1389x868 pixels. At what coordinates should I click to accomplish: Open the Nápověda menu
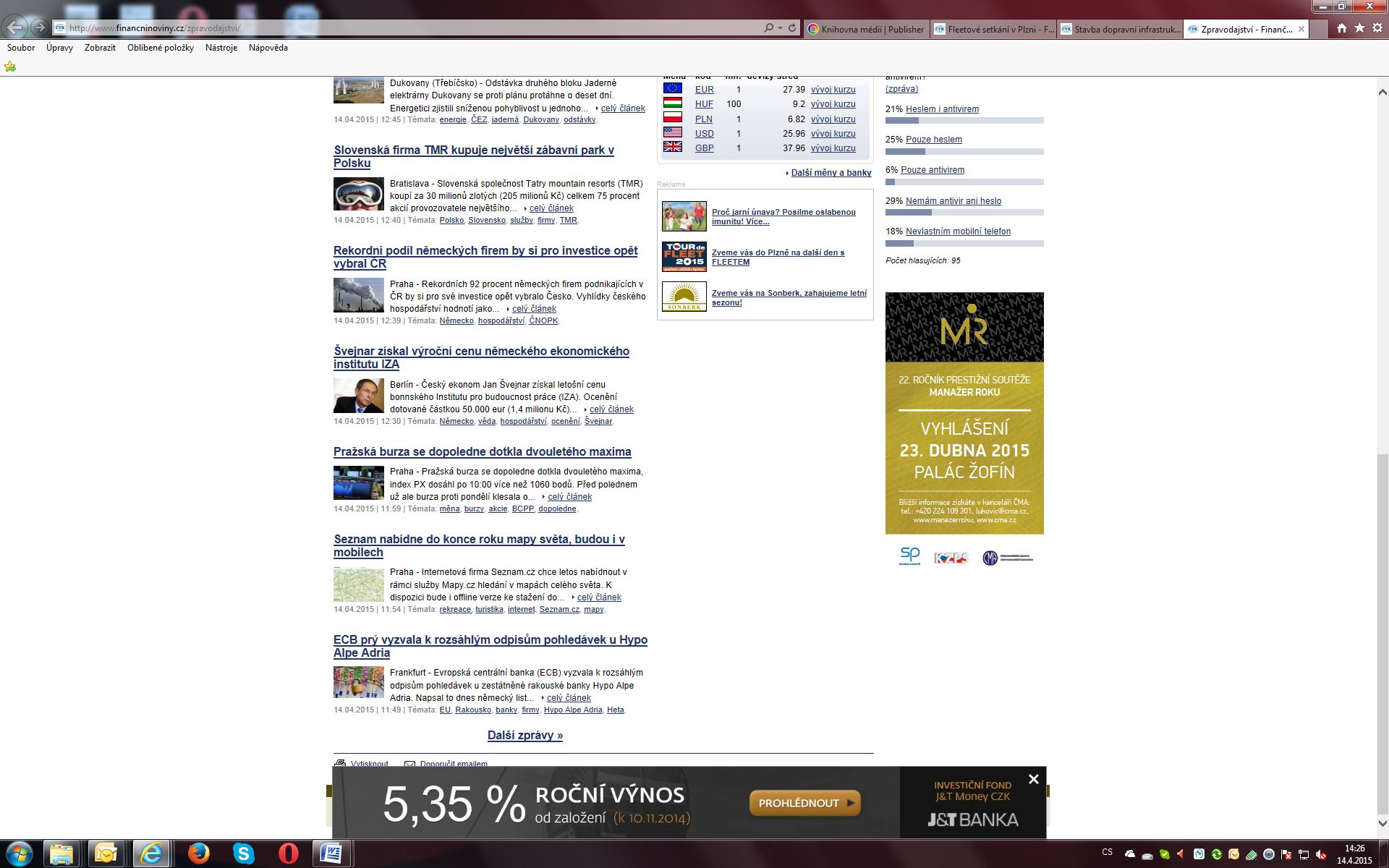click(x=268, y=48)
